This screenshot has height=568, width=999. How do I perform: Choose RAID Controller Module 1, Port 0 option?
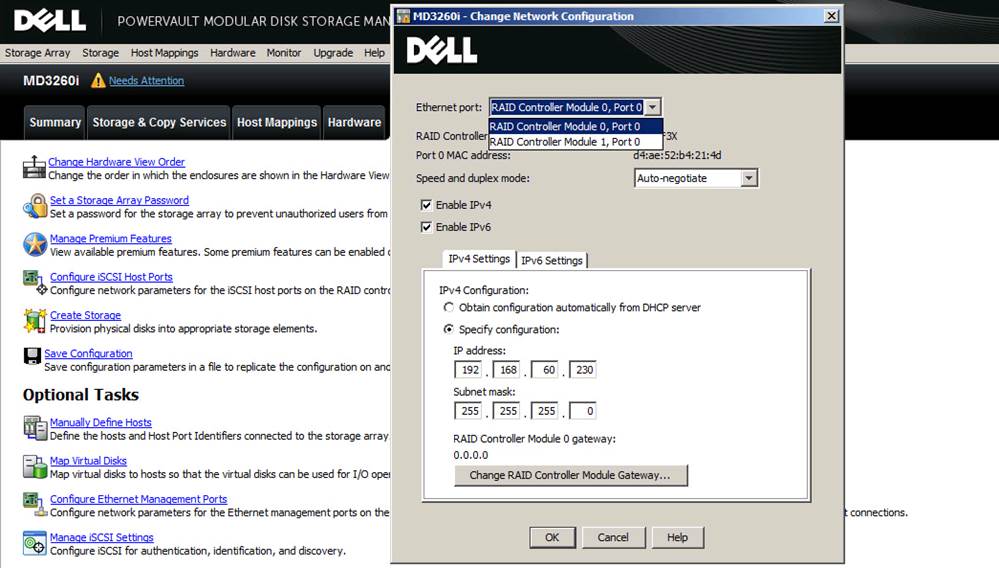pyautogui.click(x=575, y=141)
